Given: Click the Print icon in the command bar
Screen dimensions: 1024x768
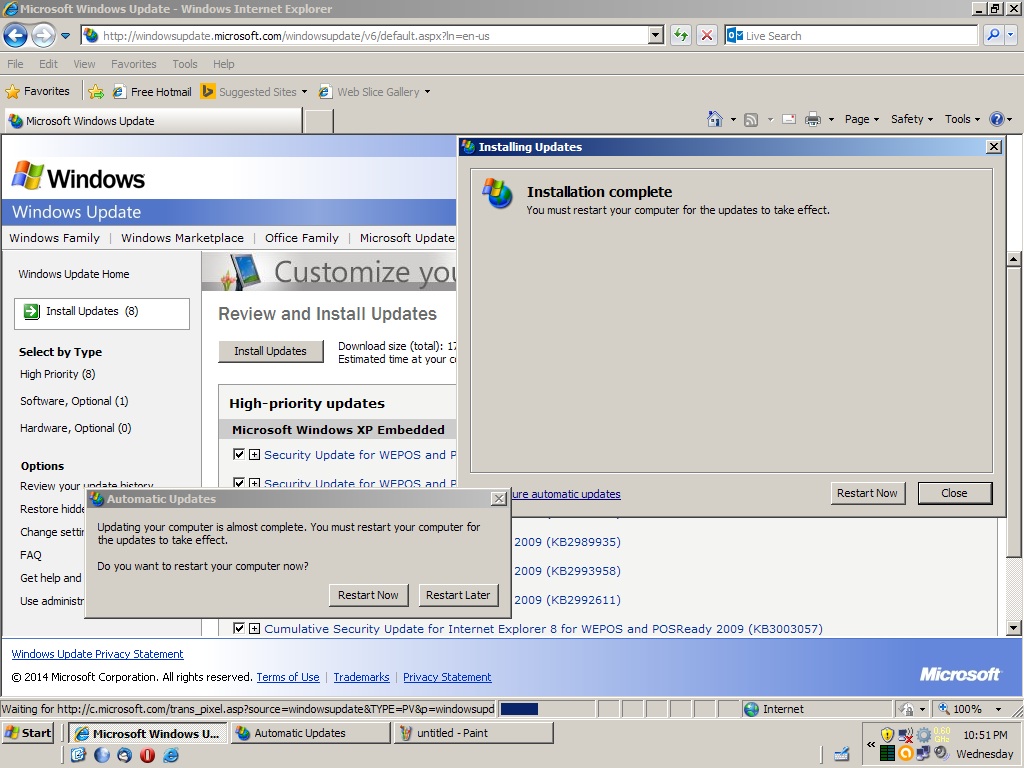Looking at the screenshot, I should click(x=812, y=119).
